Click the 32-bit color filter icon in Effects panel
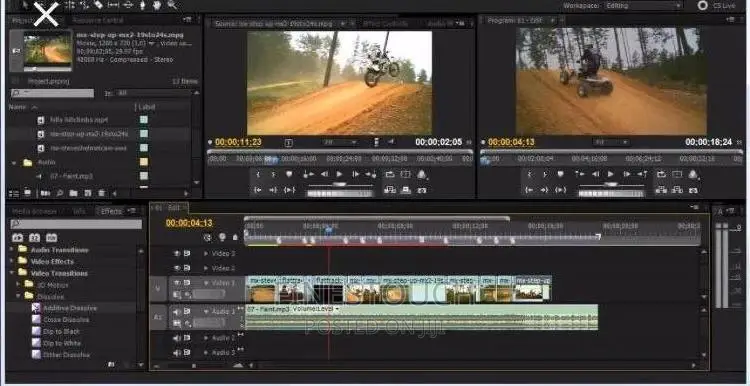This screenshot has height=386, width=750. [x=34, y=238]
